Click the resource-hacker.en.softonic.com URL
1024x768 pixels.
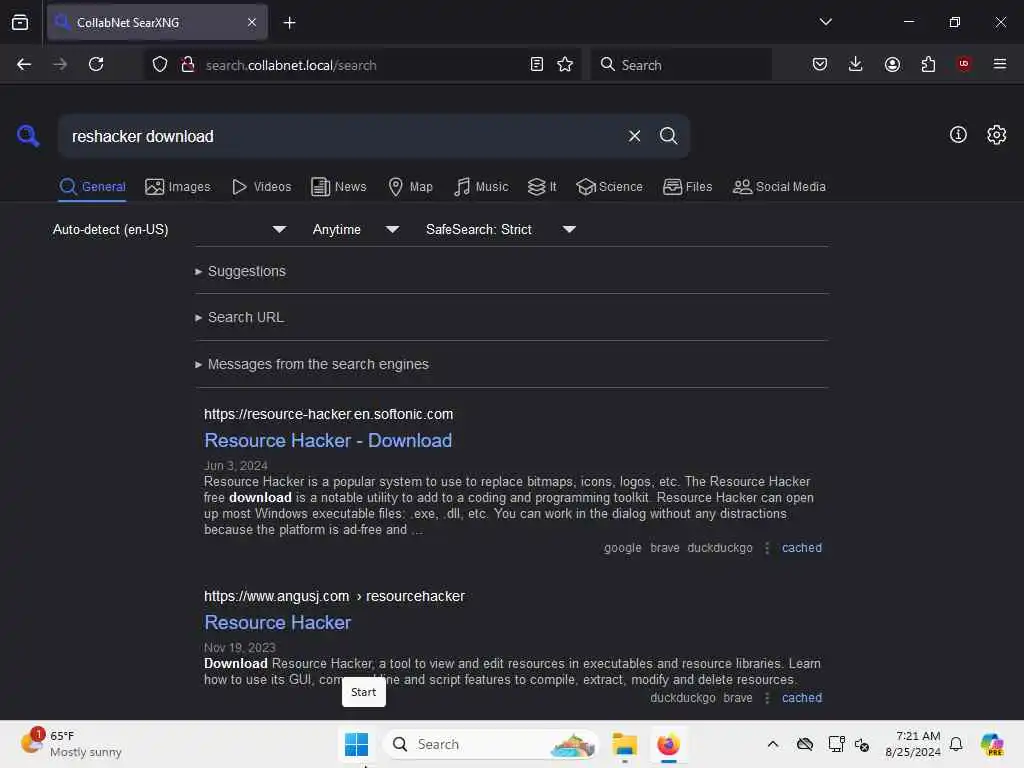(328, 414)
